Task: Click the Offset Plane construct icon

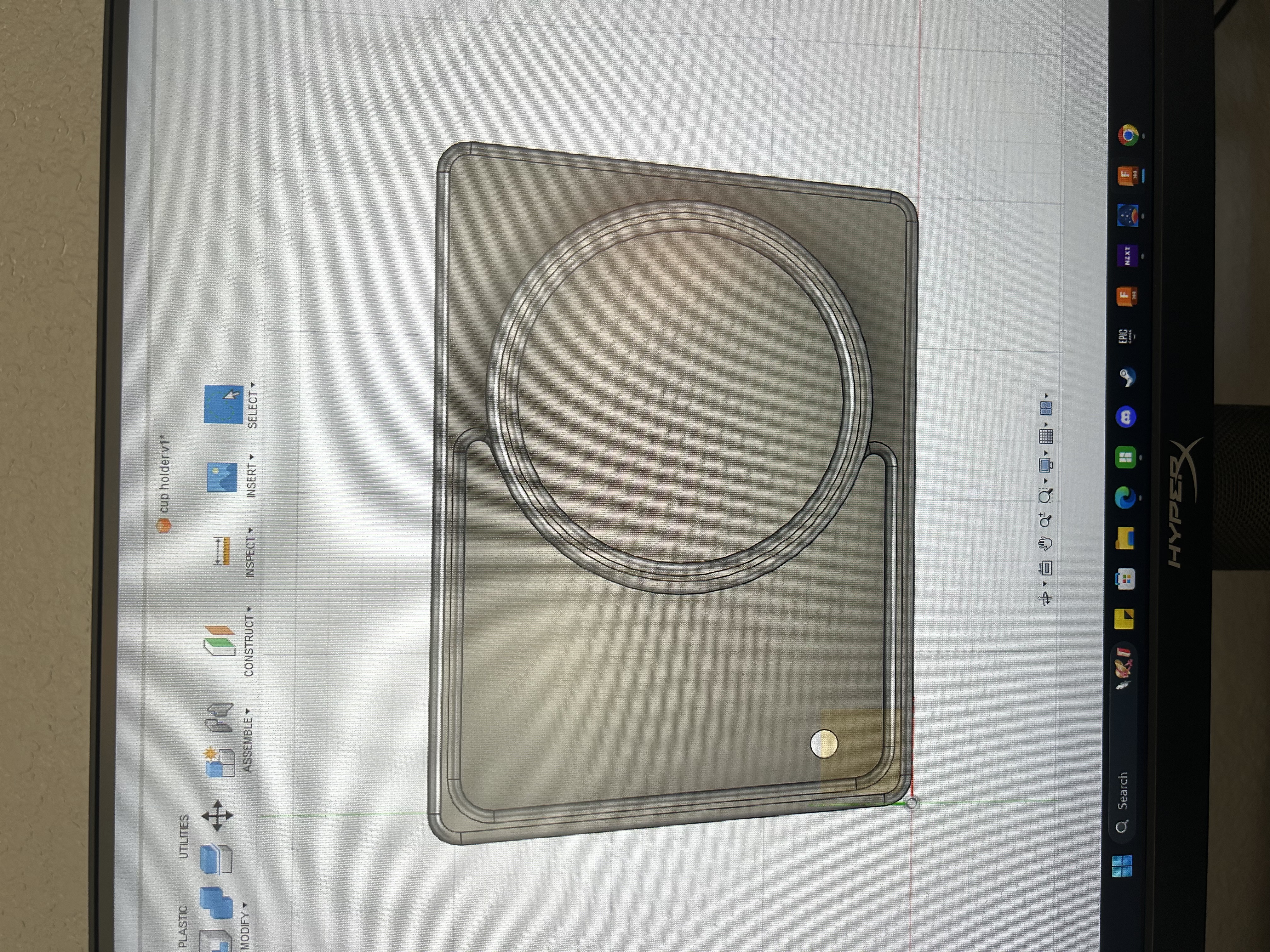Action: tap(219, 641)
